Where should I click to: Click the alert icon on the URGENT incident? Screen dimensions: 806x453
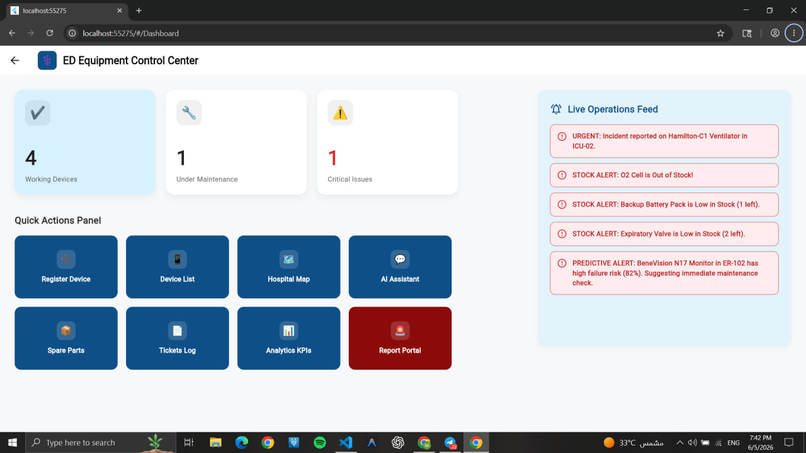[x=562, y=136]
